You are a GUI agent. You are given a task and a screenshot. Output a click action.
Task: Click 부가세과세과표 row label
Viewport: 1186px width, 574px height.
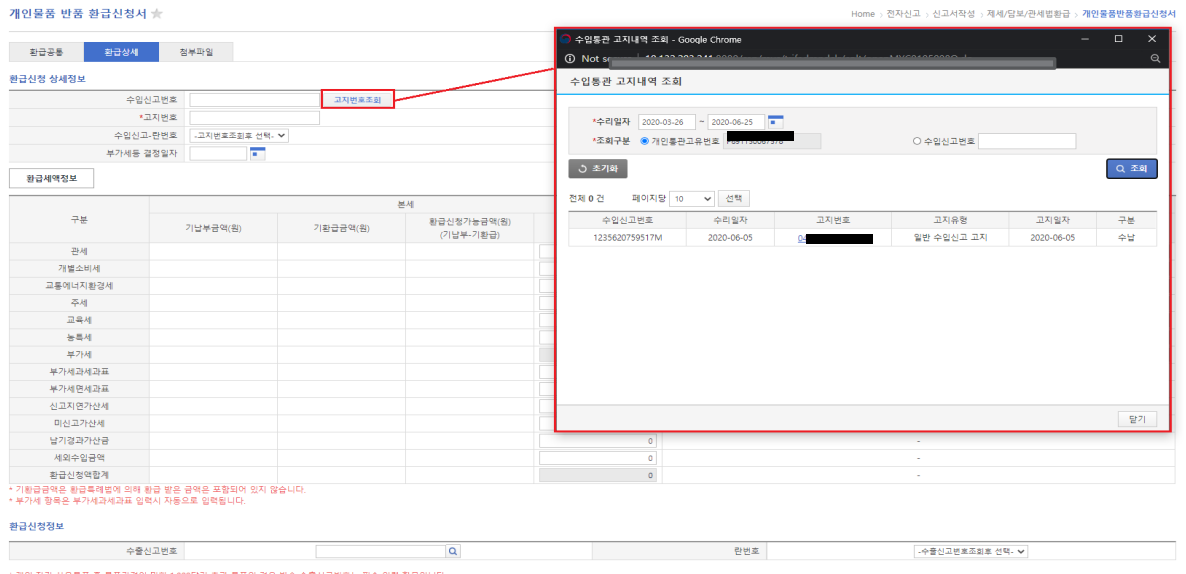[79, 371]
